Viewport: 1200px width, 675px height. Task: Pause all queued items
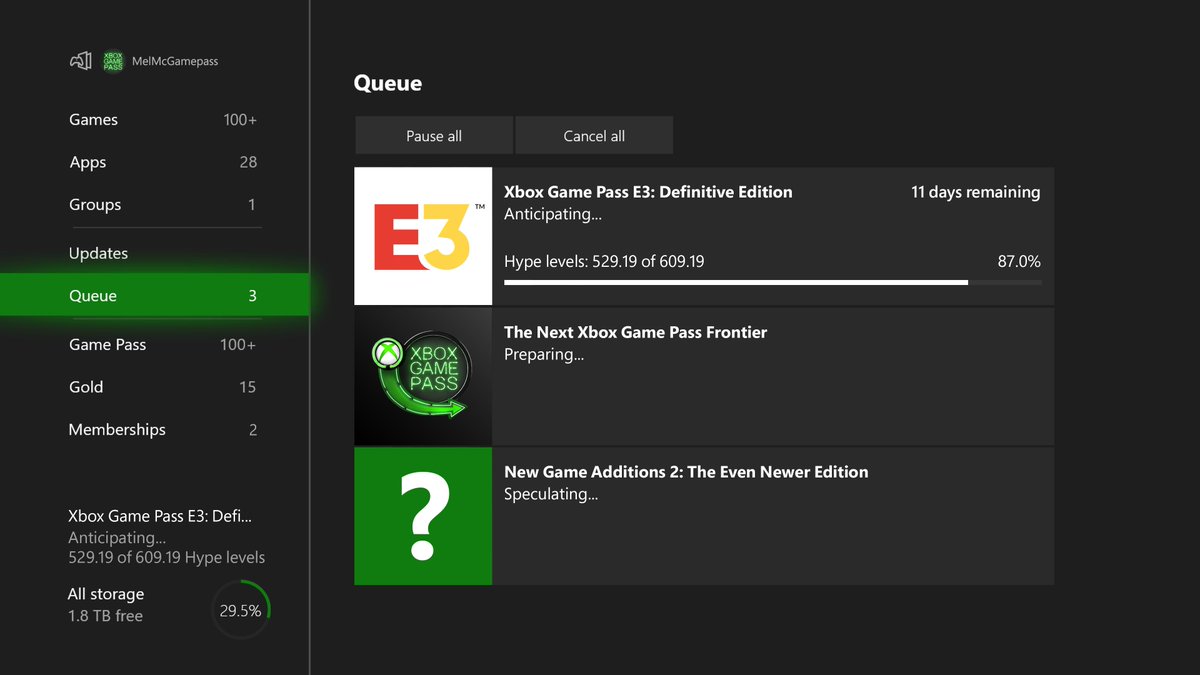click(x=434, y=136)
